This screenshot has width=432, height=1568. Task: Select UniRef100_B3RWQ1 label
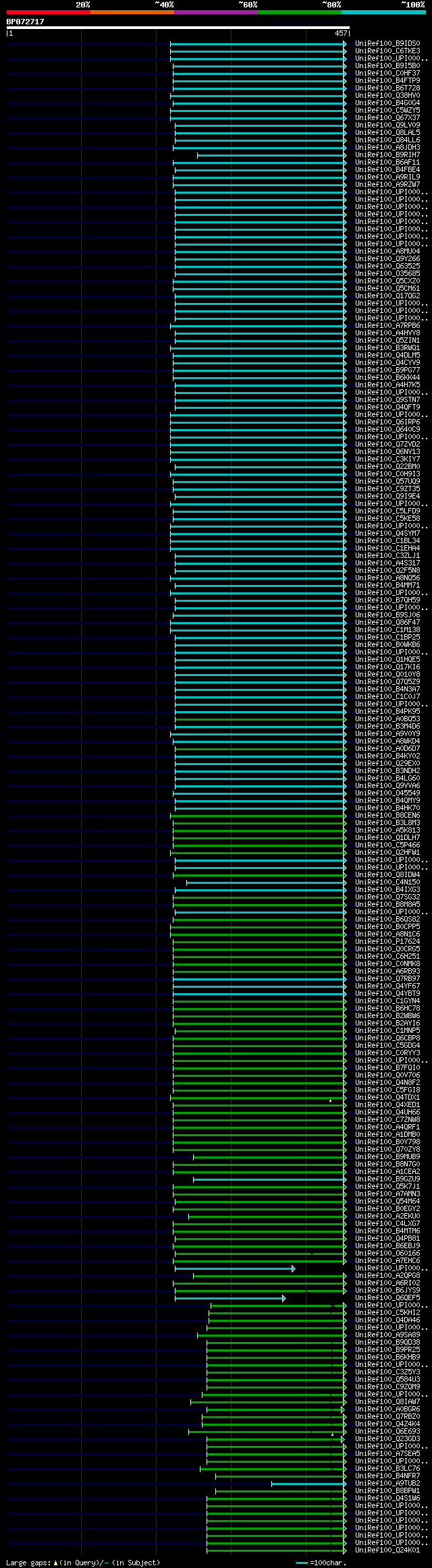click(x=387, y=348)
